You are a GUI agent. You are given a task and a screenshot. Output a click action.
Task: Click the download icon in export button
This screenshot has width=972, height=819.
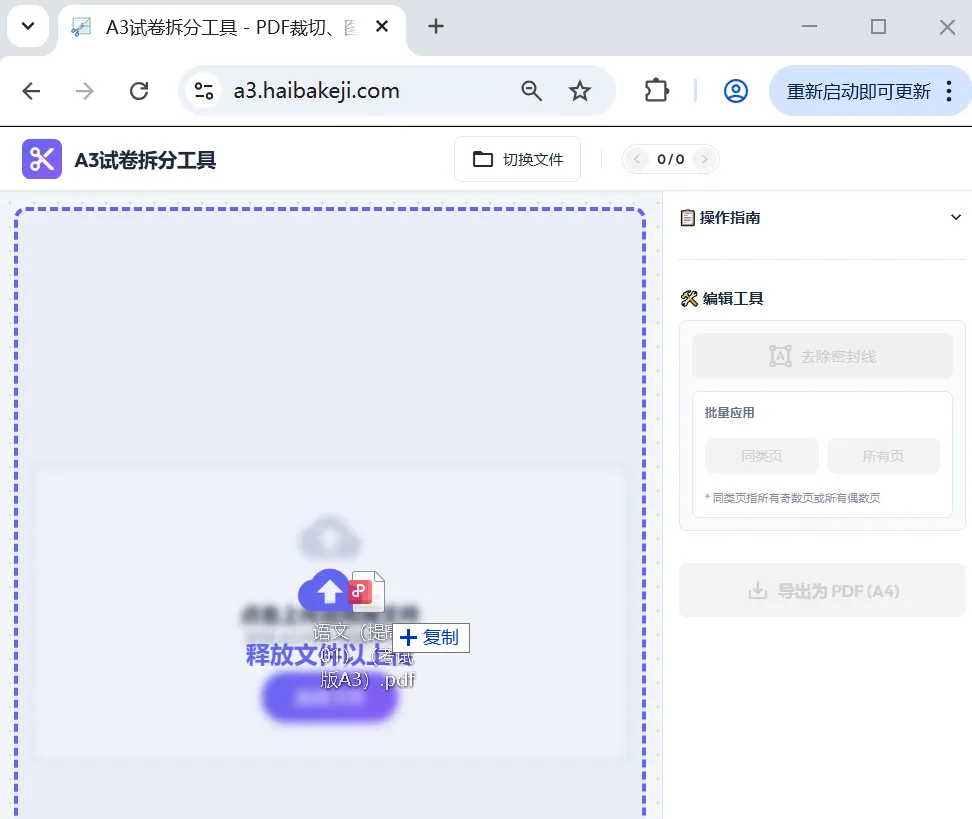(758, 590)
